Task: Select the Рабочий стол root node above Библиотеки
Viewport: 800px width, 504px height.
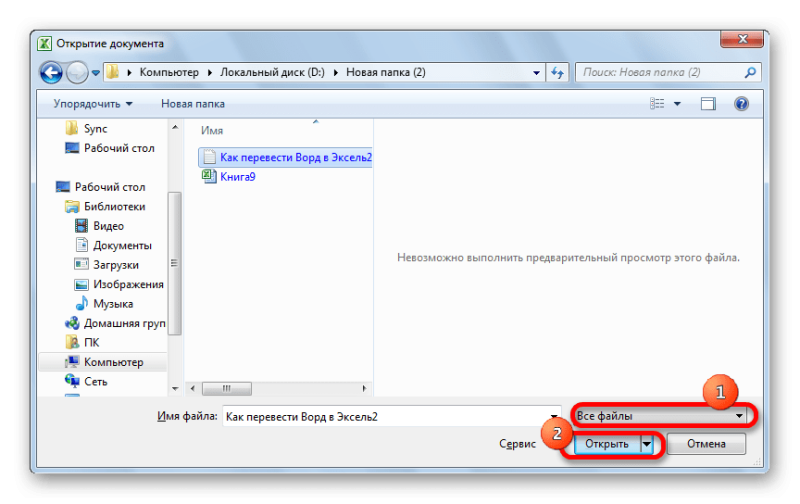Action: (x=101, y=187)
